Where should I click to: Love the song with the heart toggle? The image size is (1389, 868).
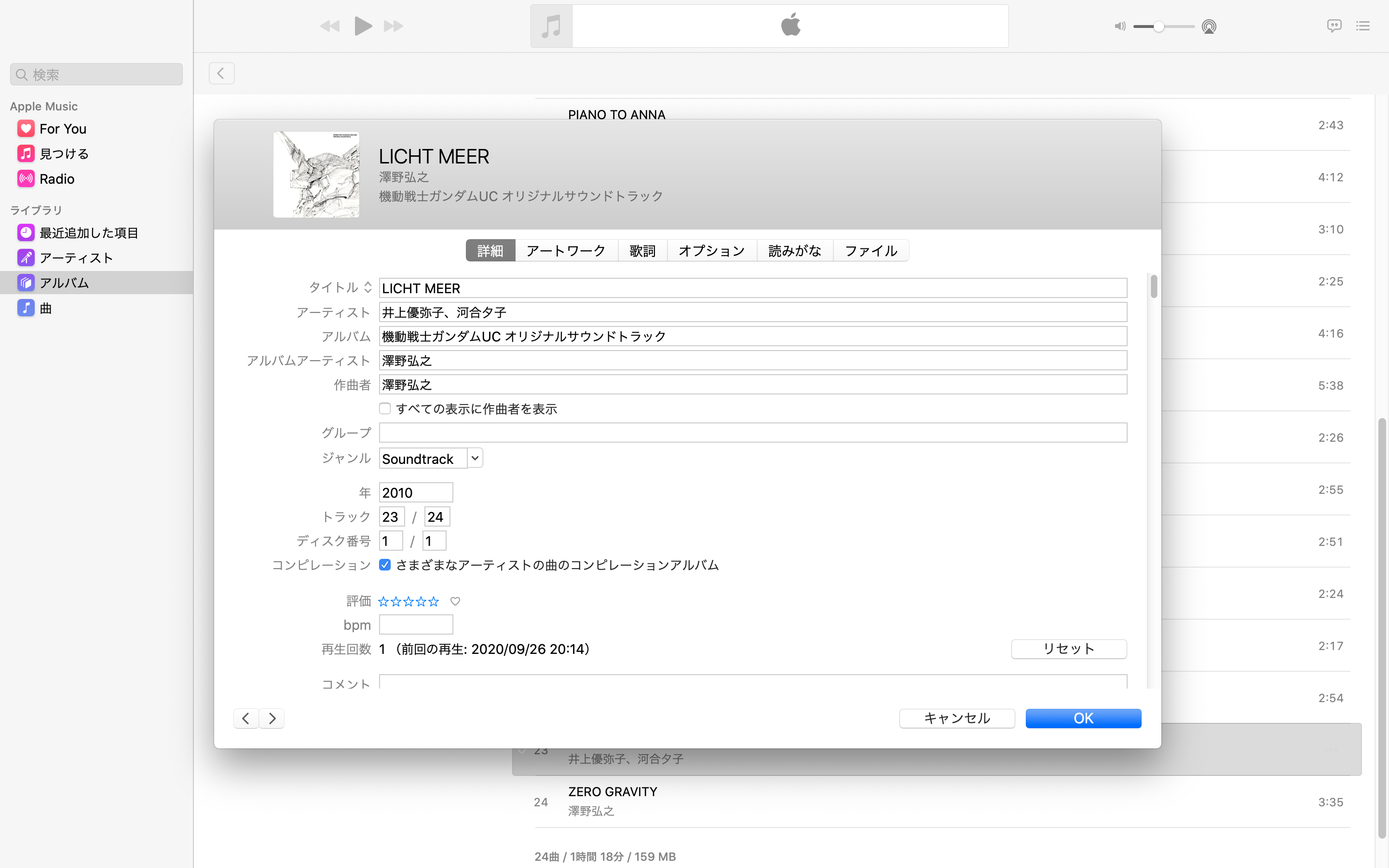pos(455,601)
